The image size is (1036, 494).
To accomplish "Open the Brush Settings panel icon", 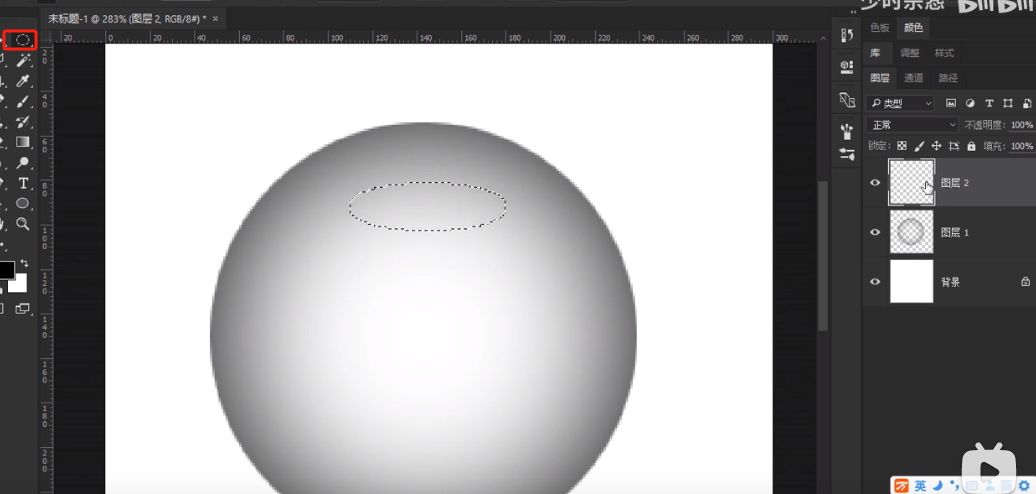I will [x=846, y=154].
